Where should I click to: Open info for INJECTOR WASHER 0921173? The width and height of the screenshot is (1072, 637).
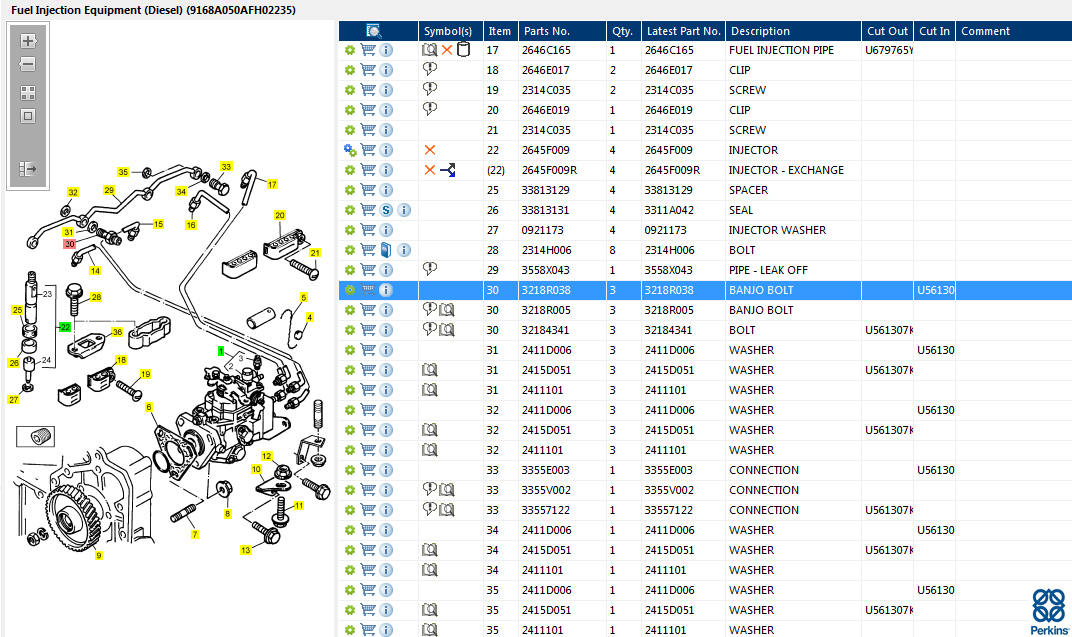click(386, 230)
